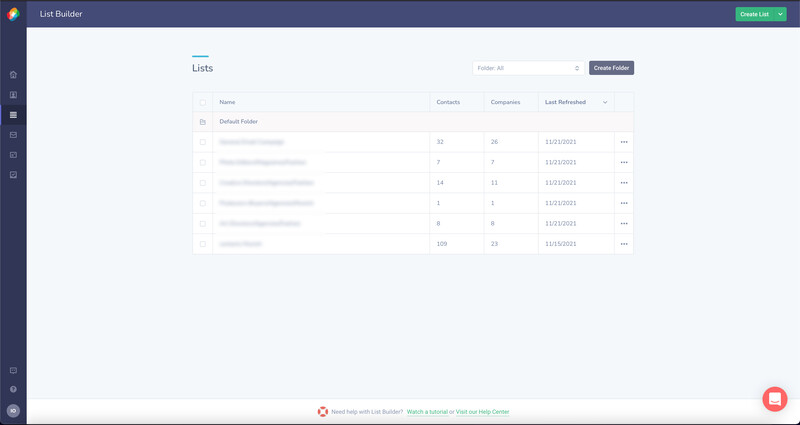
Task: Click the lifebuoy icon in footer
Action: click(x=322, y=412)
